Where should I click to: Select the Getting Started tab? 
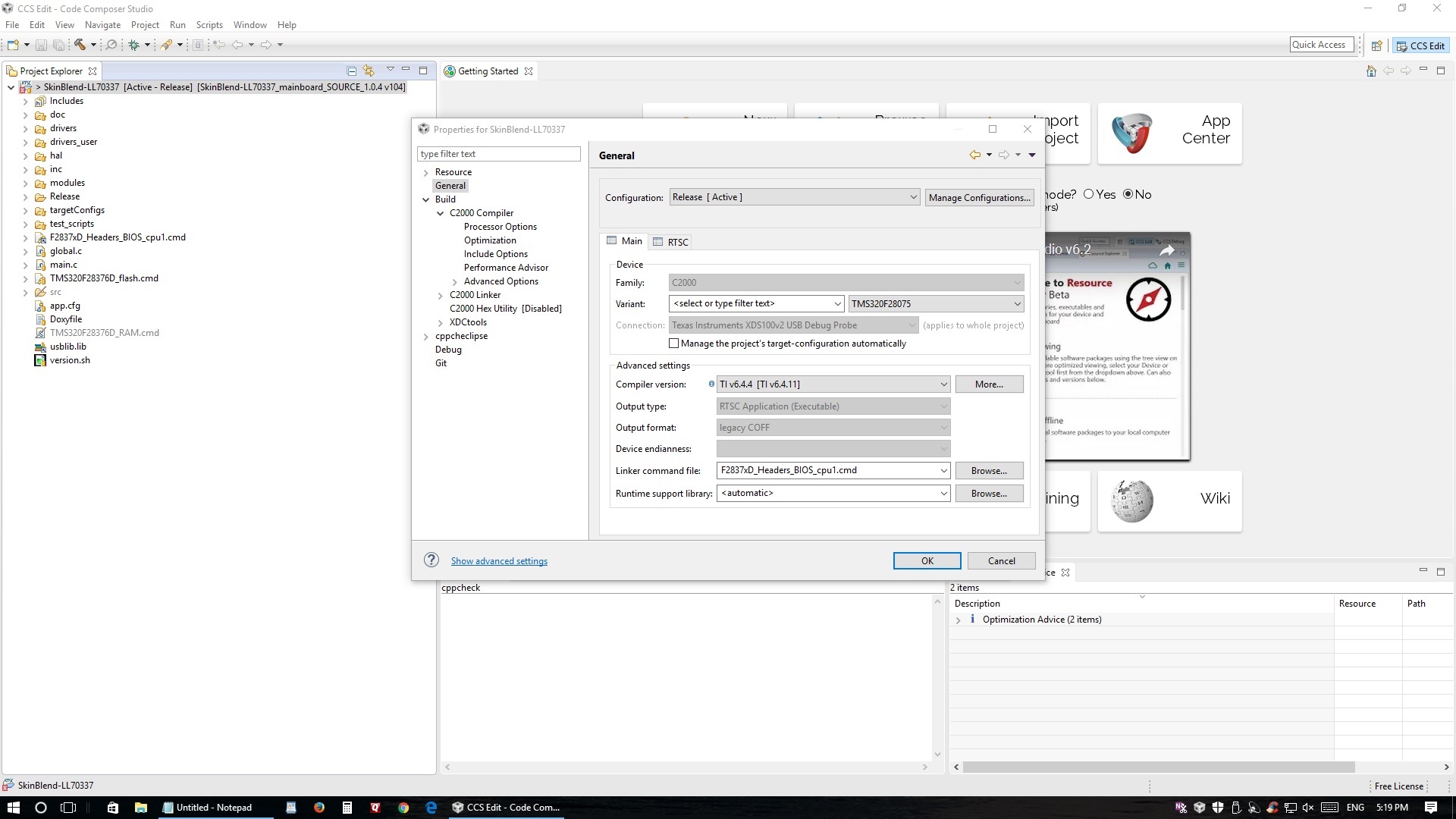[488, 71]
